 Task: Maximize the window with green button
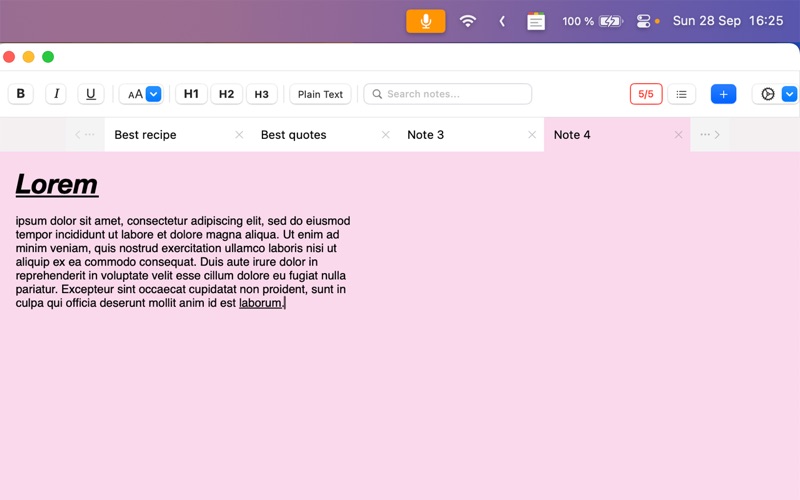[x=48, y=57]
